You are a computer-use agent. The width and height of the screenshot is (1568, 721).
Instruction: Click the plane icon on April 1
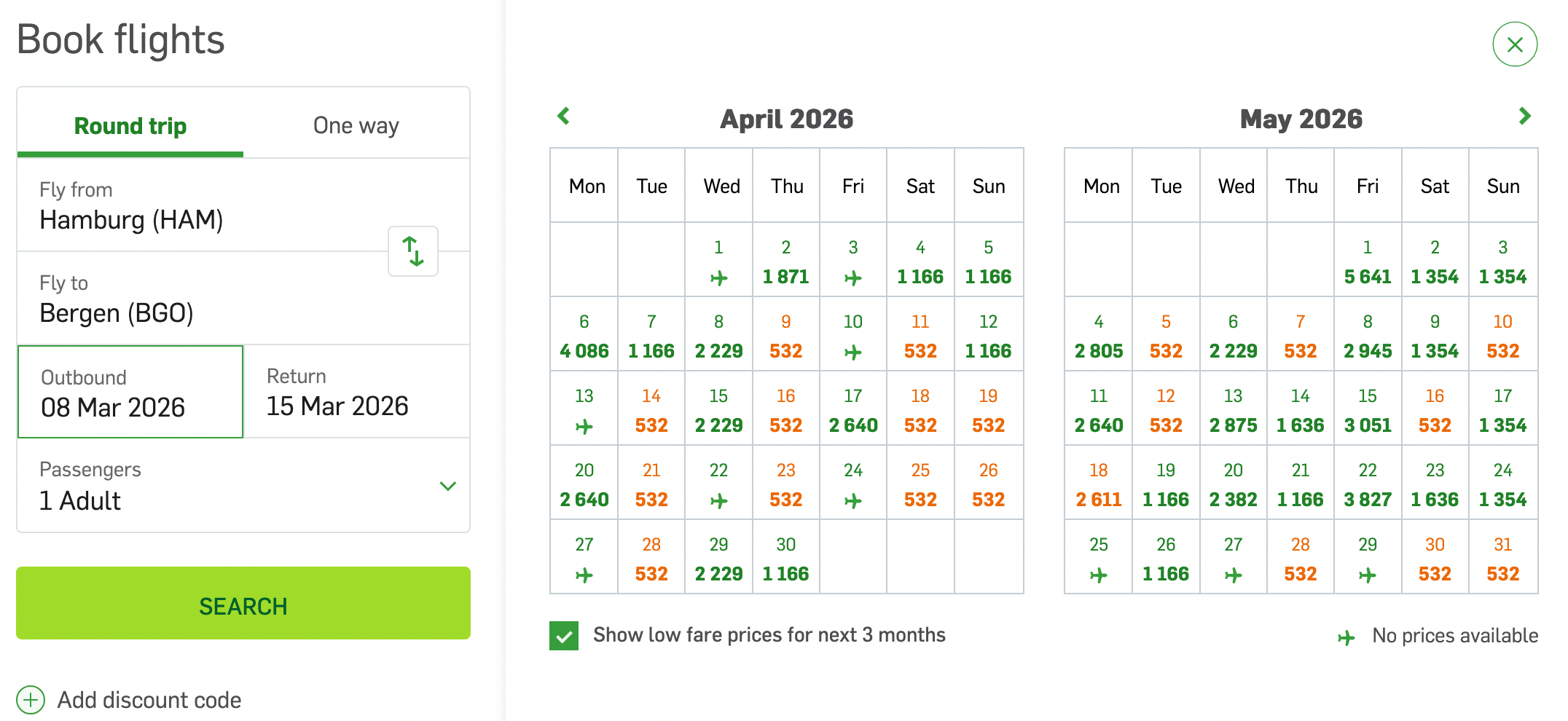[x=718, y=277]
